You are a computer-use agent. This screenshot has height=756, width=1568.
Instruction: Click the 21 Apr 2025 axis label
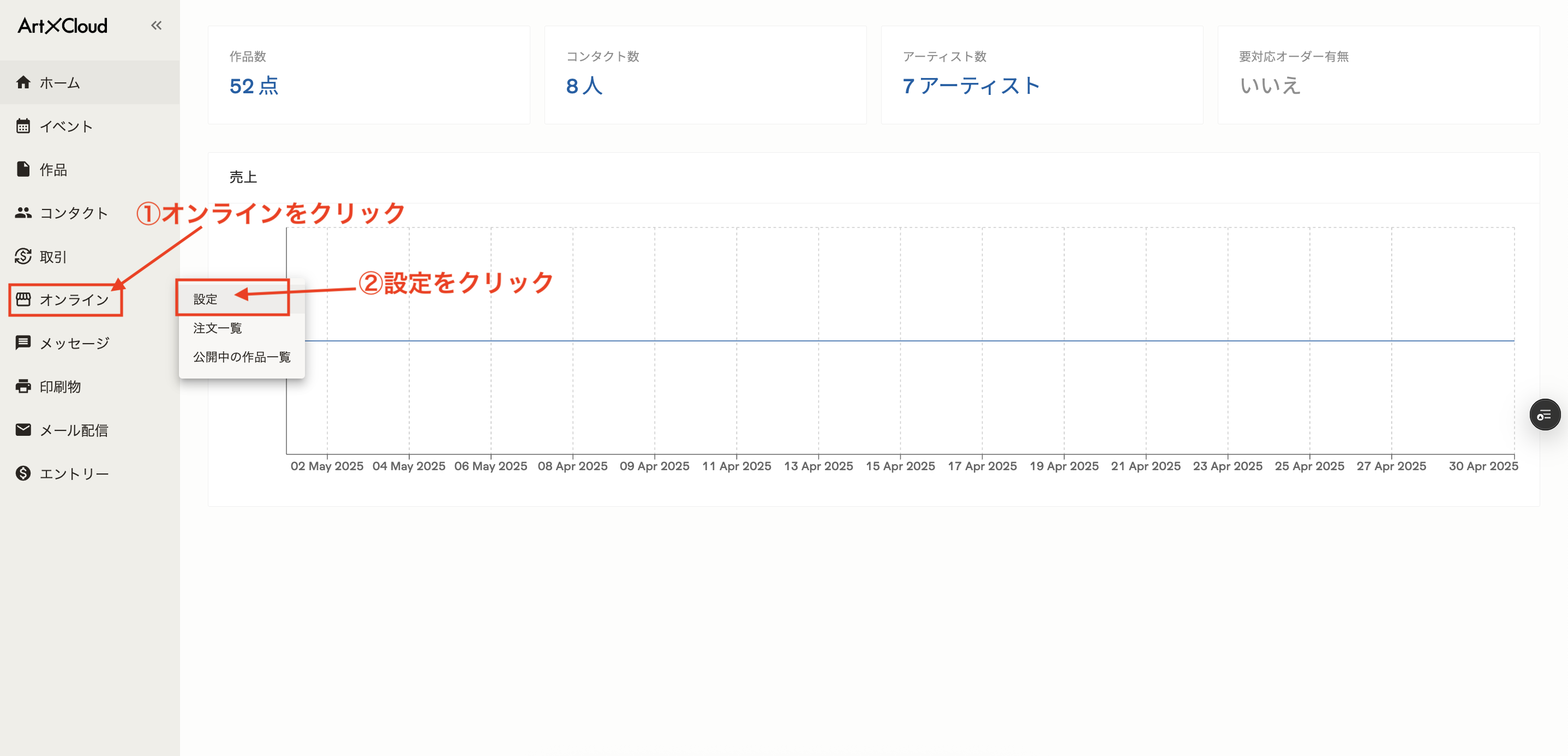(x=1146, y=466)
